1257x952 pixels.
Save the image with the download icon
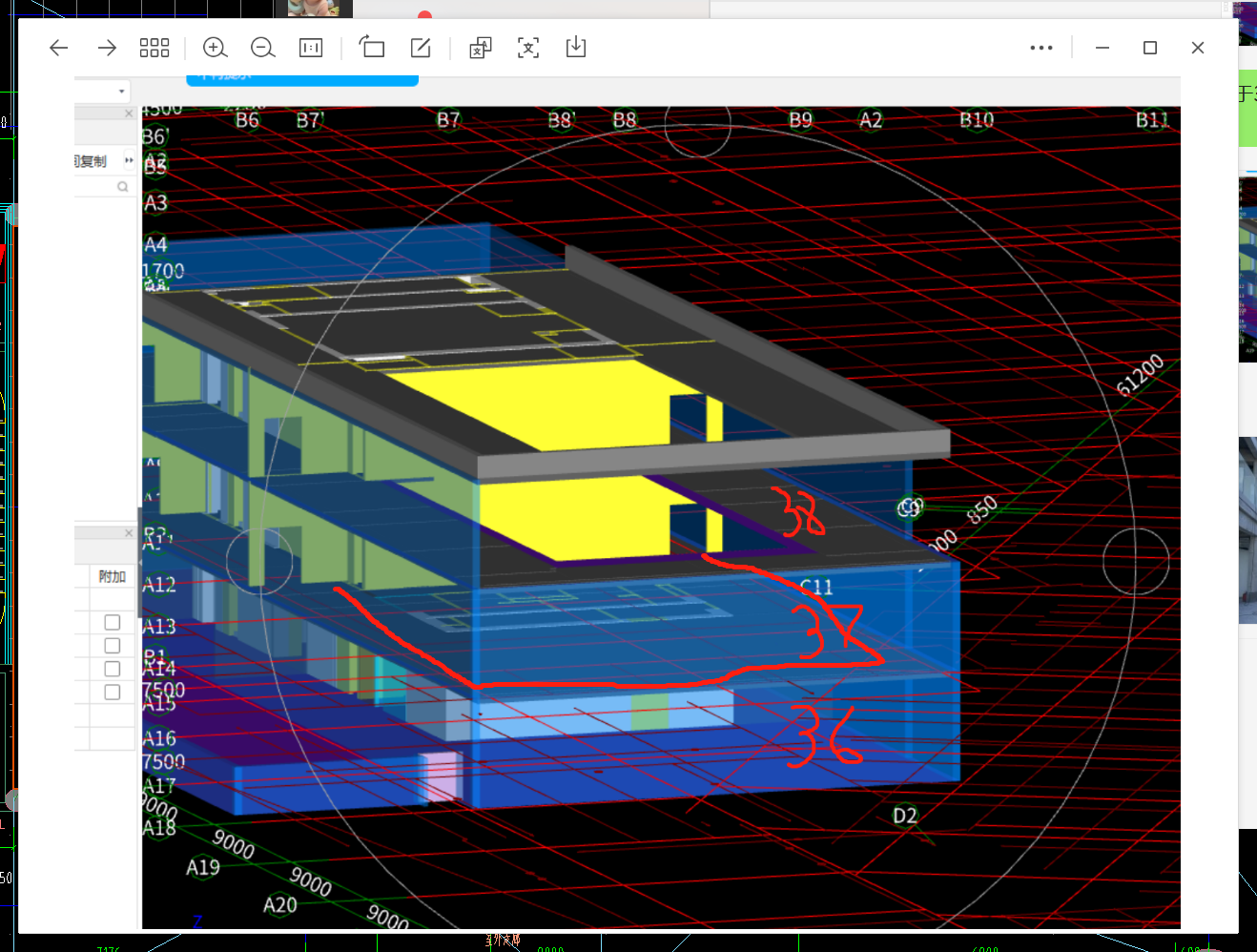(x=576, y=48)
